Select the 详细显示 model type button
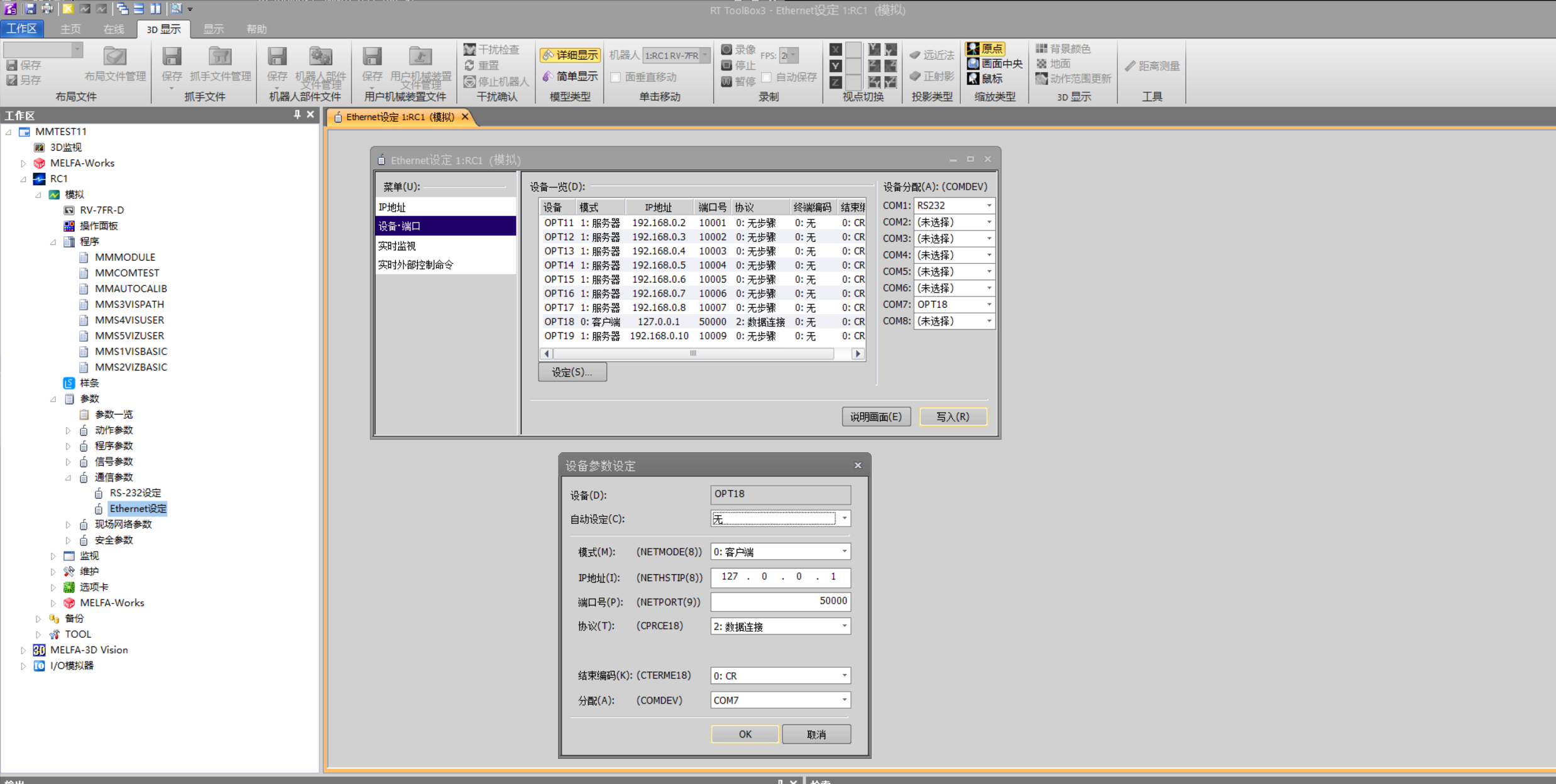 570,55
